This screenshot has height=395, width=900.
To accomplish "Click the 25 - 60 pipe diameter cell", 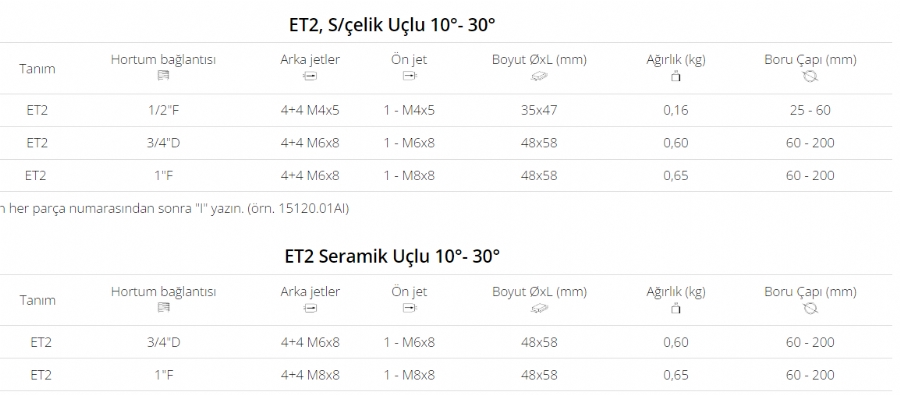I will (810, 110).
